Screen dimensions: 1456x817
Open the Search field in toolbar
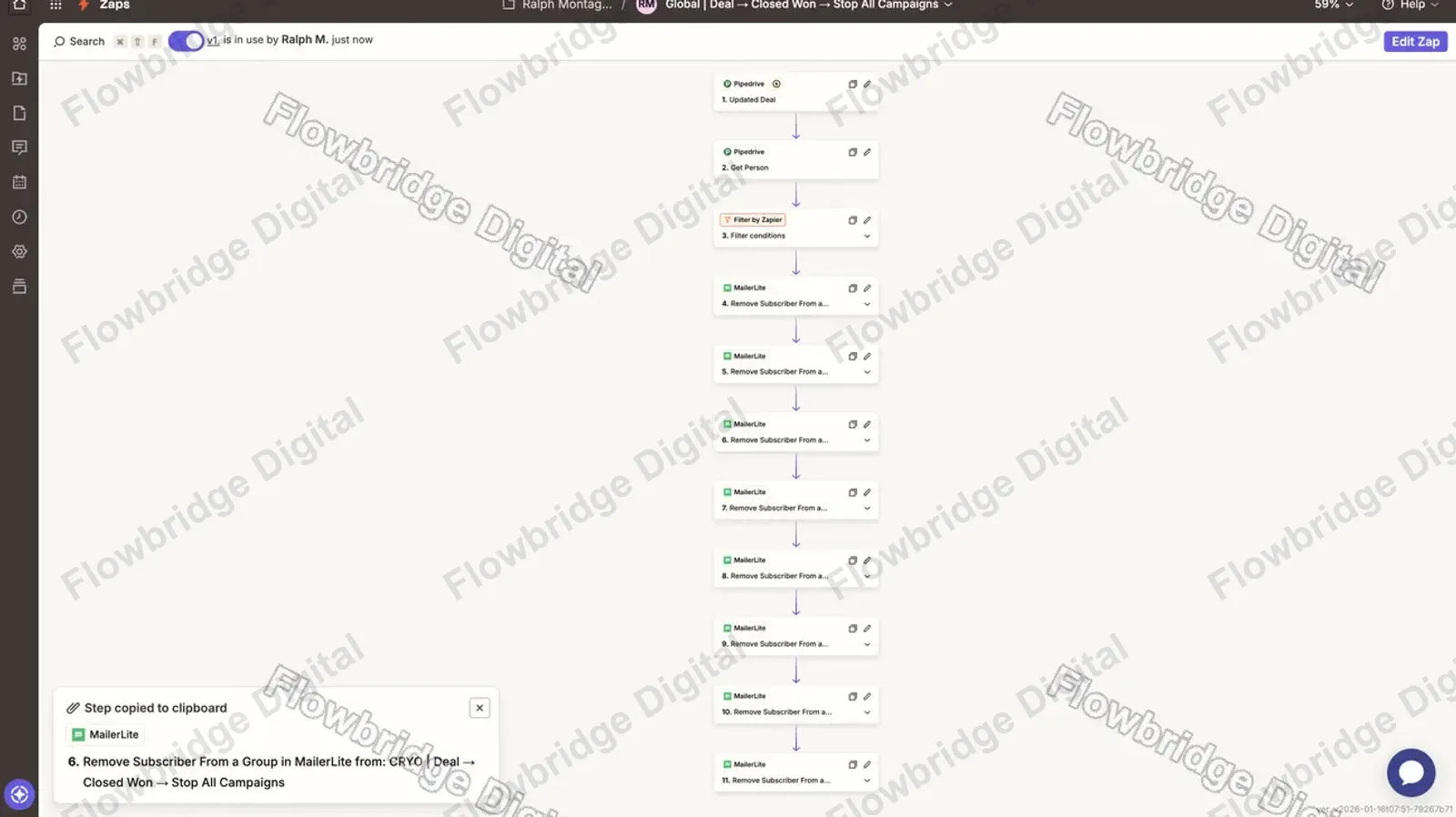(79, 42)
